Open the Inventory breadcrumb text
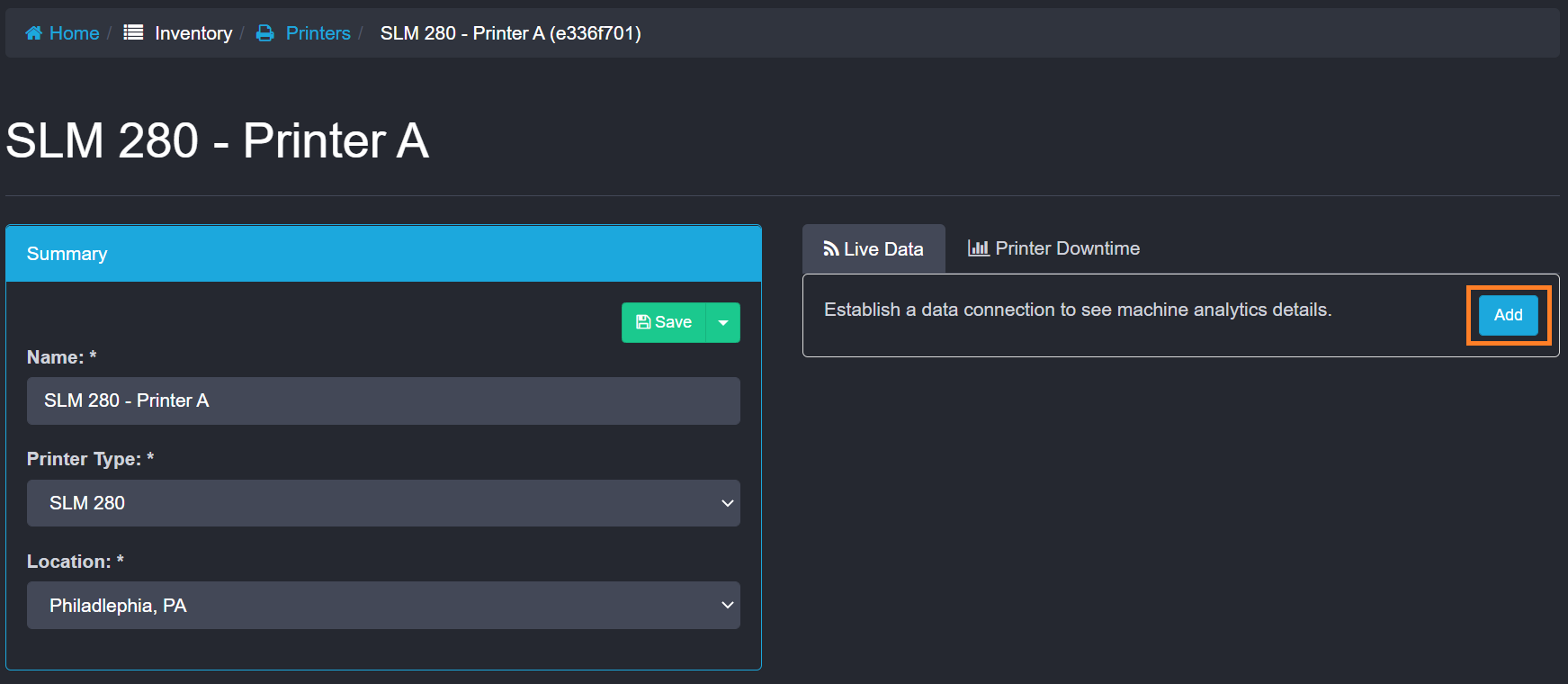The width and height of the screenshot is (1568, 684). pos(193,33)
